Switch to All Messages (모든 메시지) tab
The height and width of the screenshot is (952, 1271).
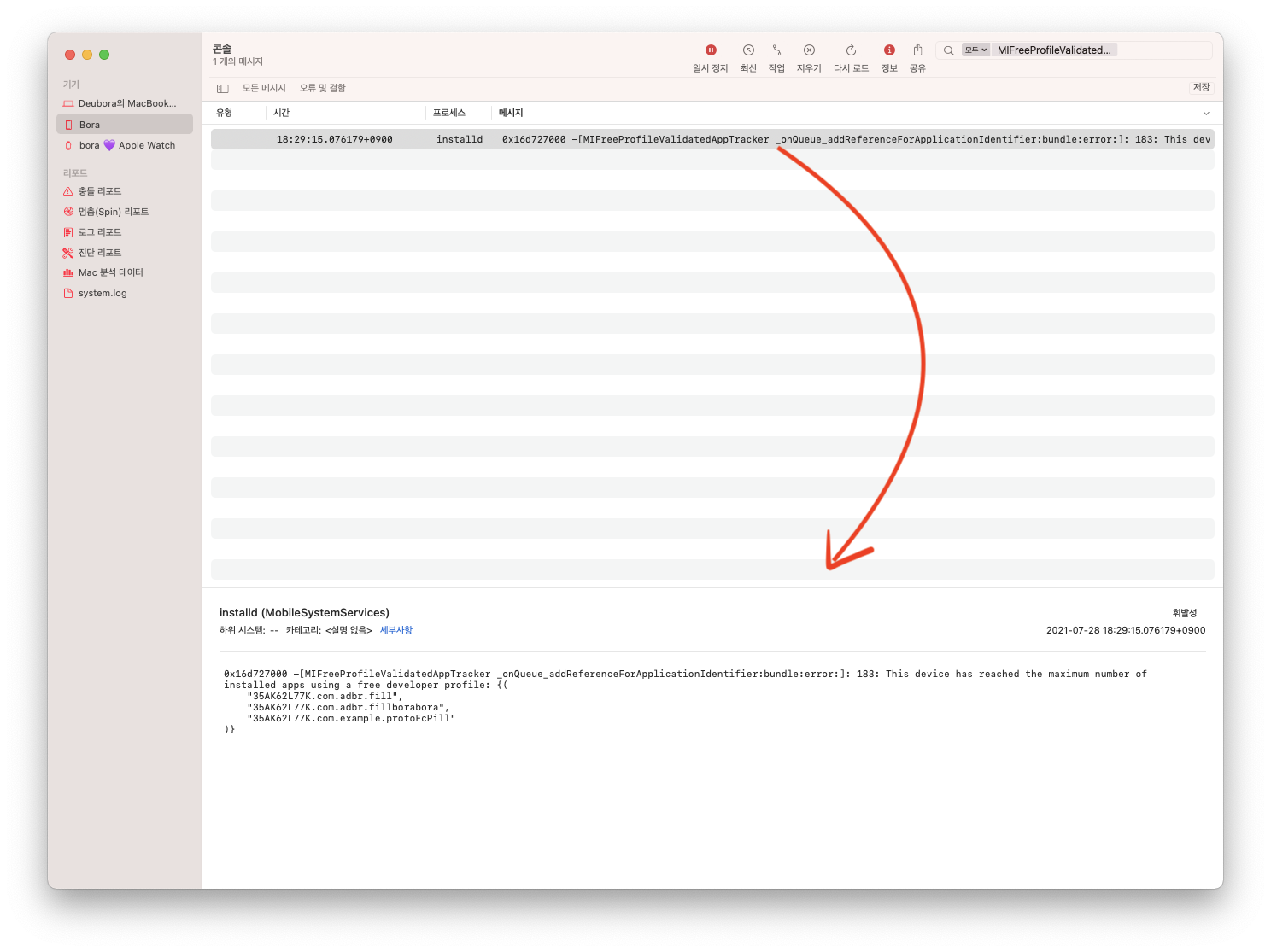[x=264, y=88]
